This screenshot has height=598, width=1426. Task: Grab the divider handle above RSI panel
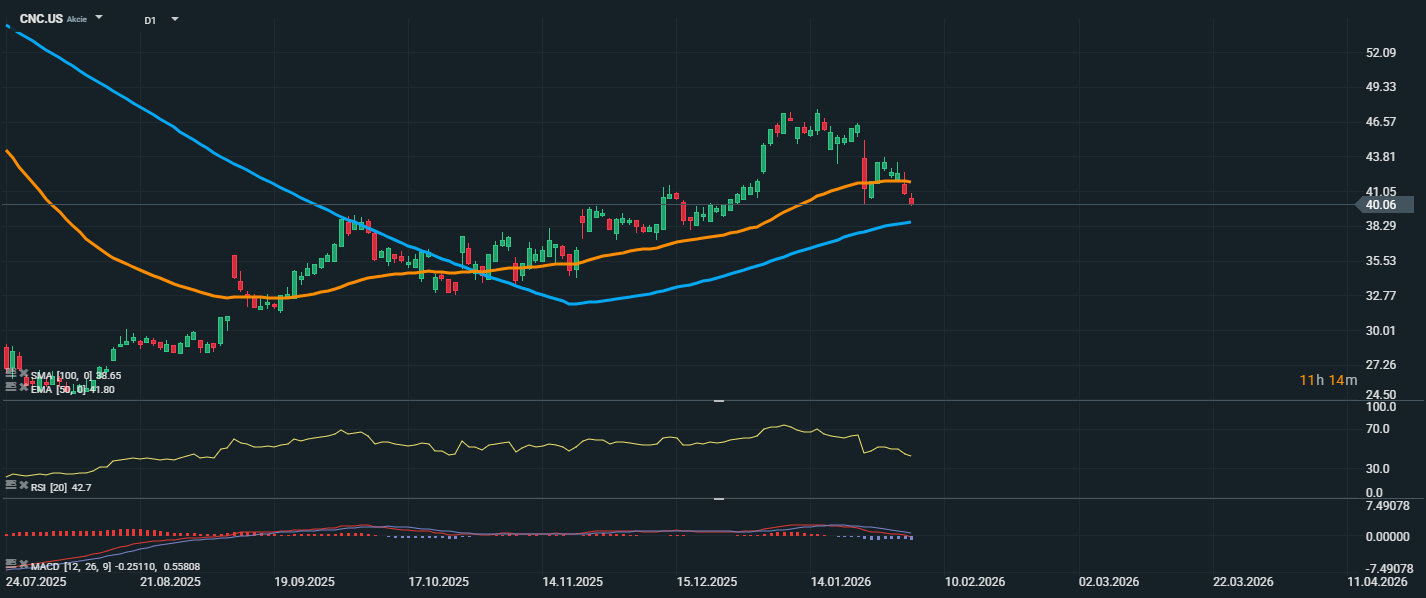(x=718, y=401)
